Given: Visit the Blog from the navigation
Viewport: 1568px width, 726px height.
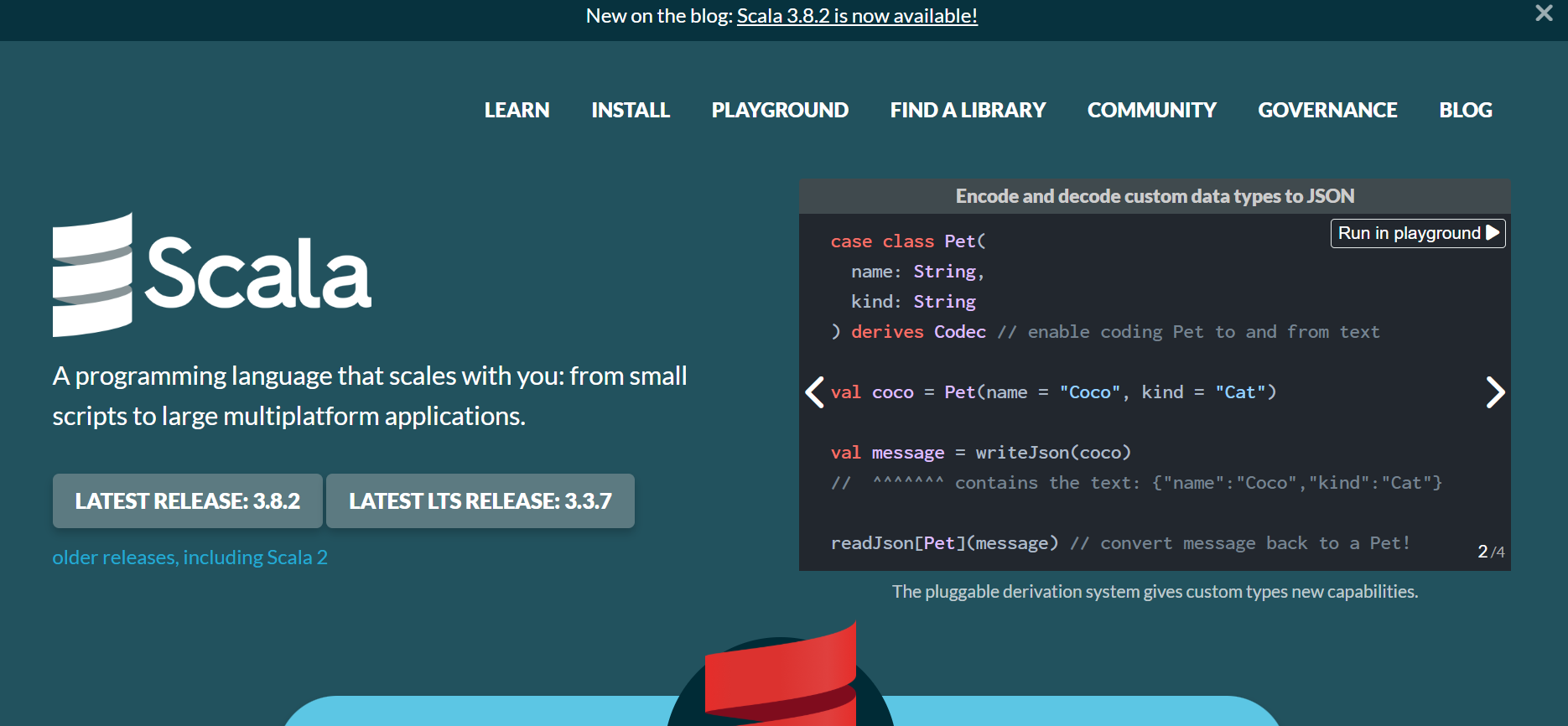Looking at the screenshot, I should 1466,110.
